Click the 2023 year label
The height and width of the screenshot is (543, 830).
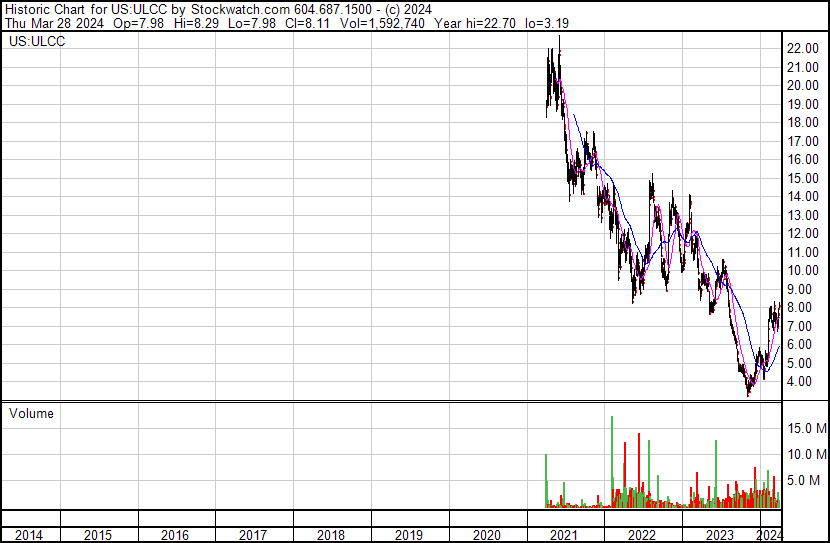coord(720,535)
